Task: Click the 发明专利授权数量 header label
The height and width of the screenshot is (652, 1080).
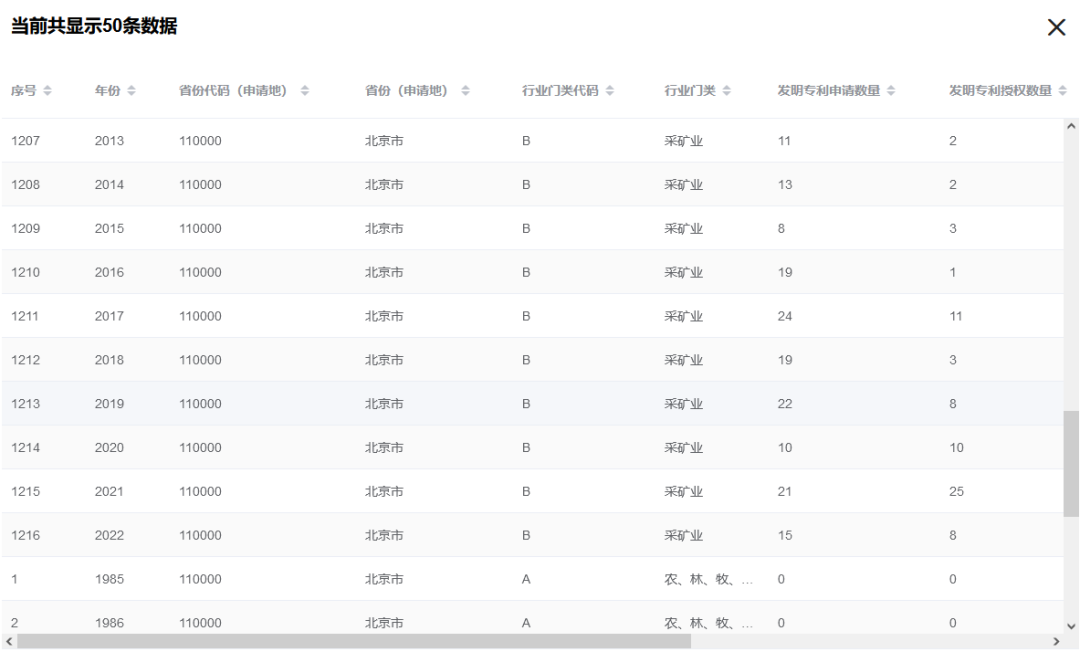Action: (x=1001, y=91)
